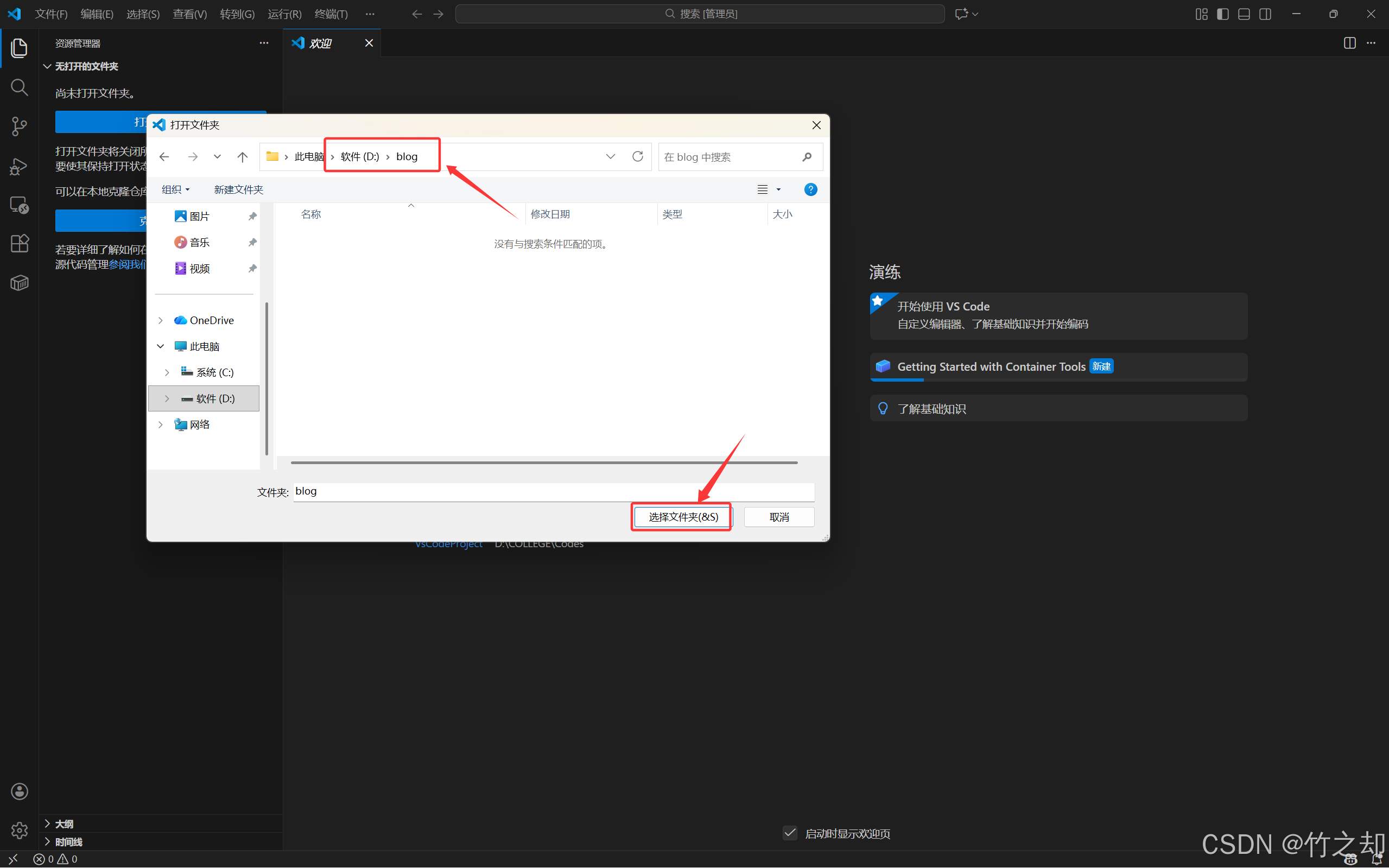Toggle primary side bar layout icon

pos(1222,14)
